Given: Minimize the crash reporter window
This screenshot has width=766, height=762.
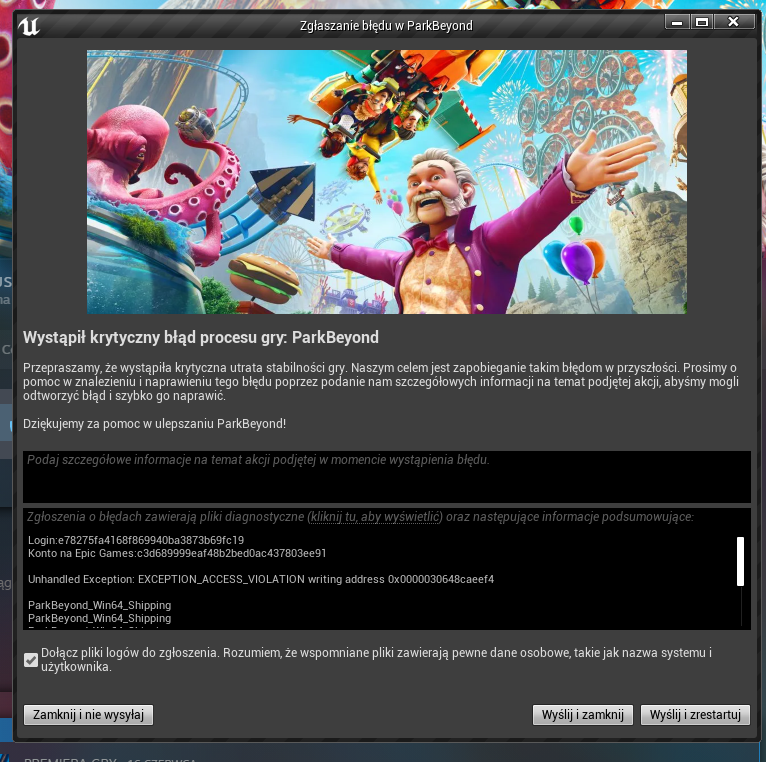Looking at the screenshot, I should point(677,22).
